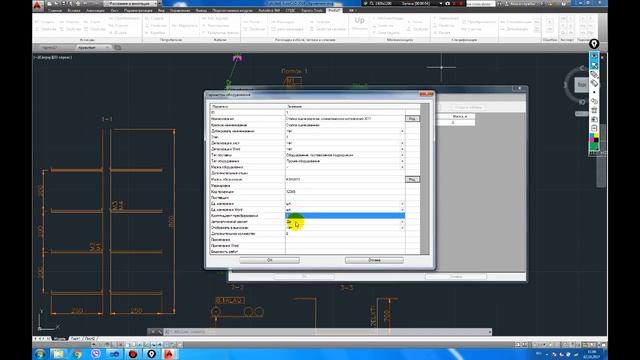Click the ViewCube top face
Viewport: 640px width, 360px height.
pyautogui.click(x=581, y=85)
